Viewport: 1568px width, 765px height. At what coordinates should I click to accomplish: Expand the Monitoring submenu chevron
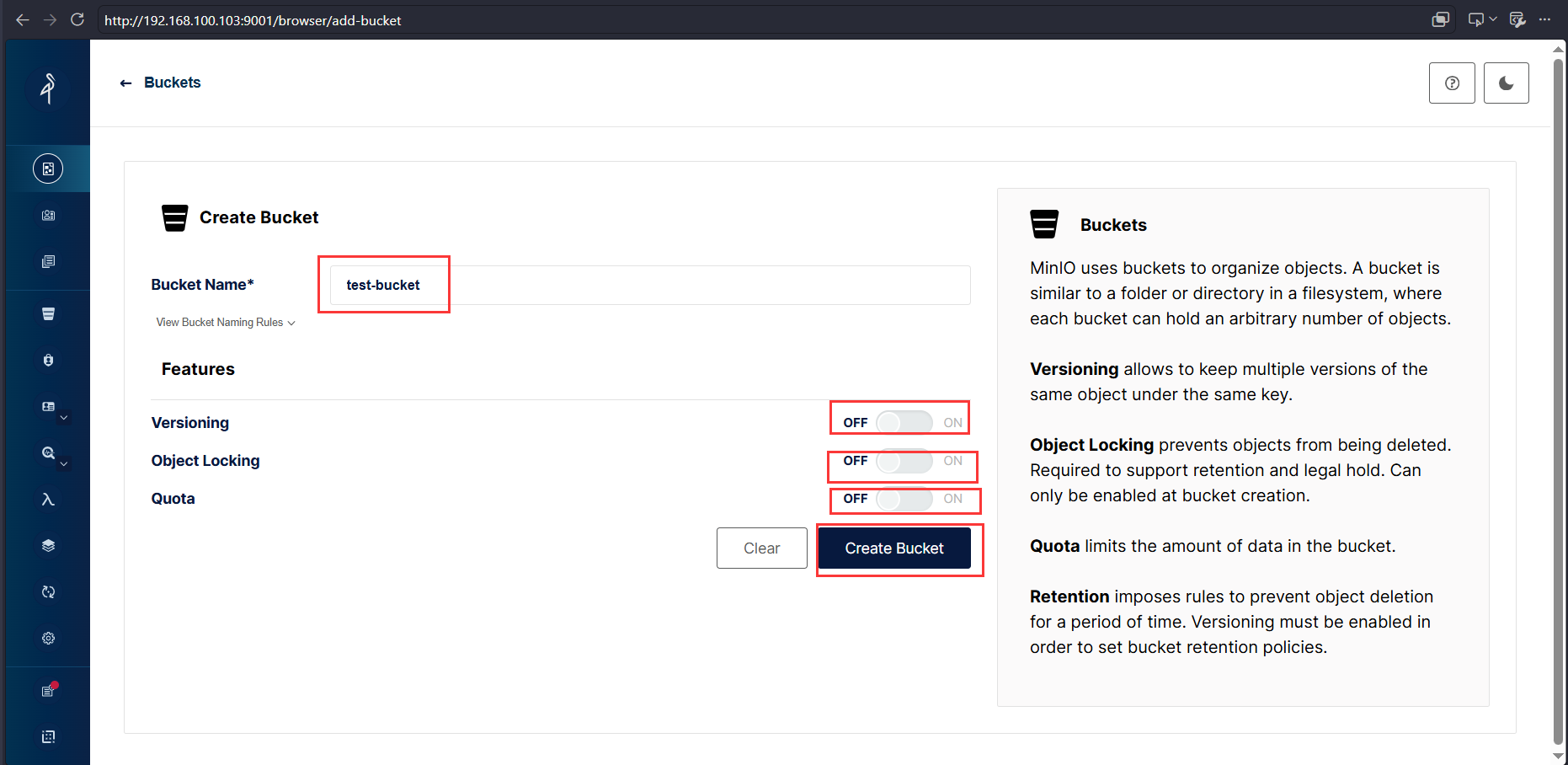(64, 463)
